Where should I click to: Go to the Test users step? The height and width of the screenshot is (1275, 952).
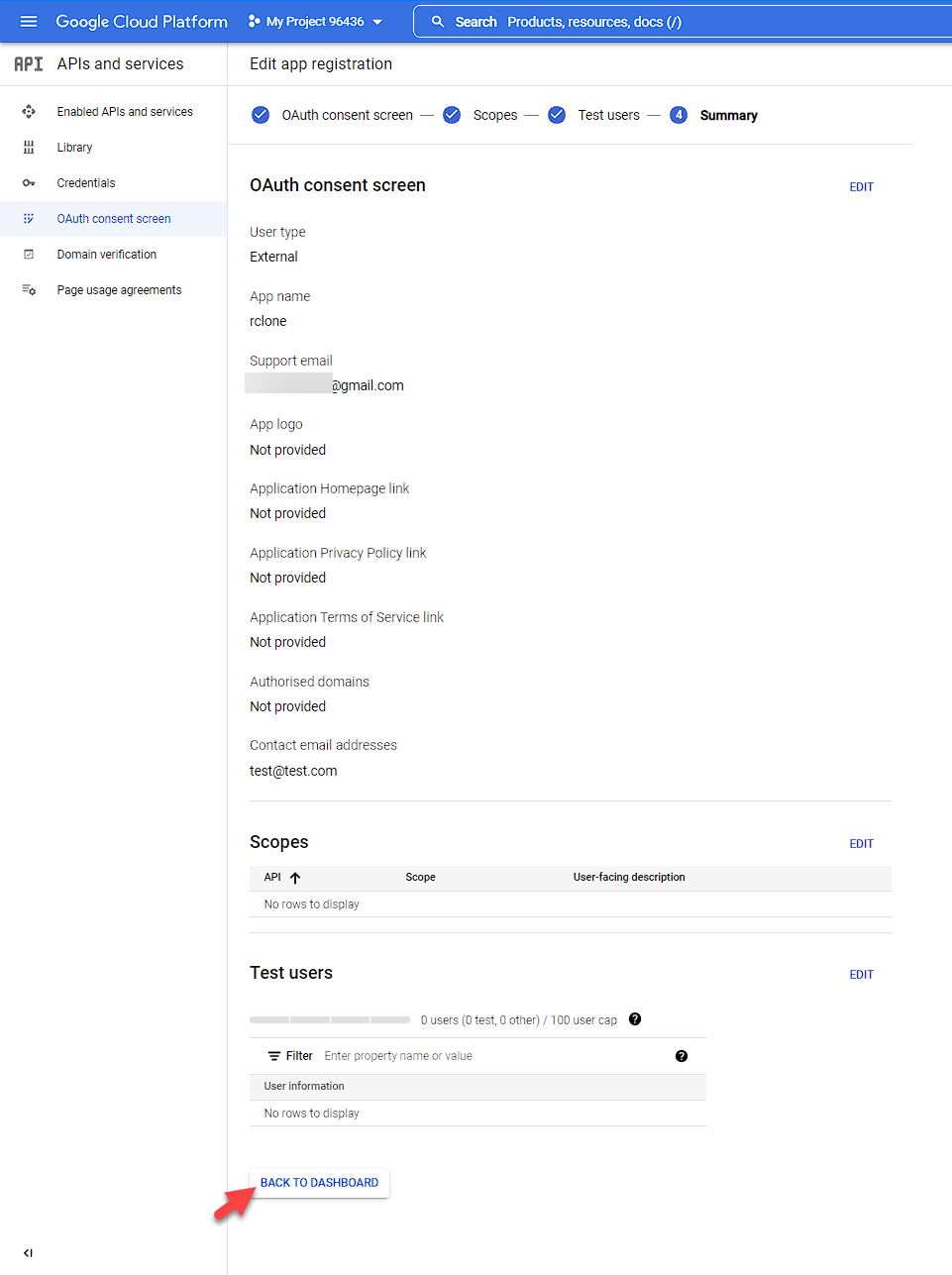(x=595, y=115)
